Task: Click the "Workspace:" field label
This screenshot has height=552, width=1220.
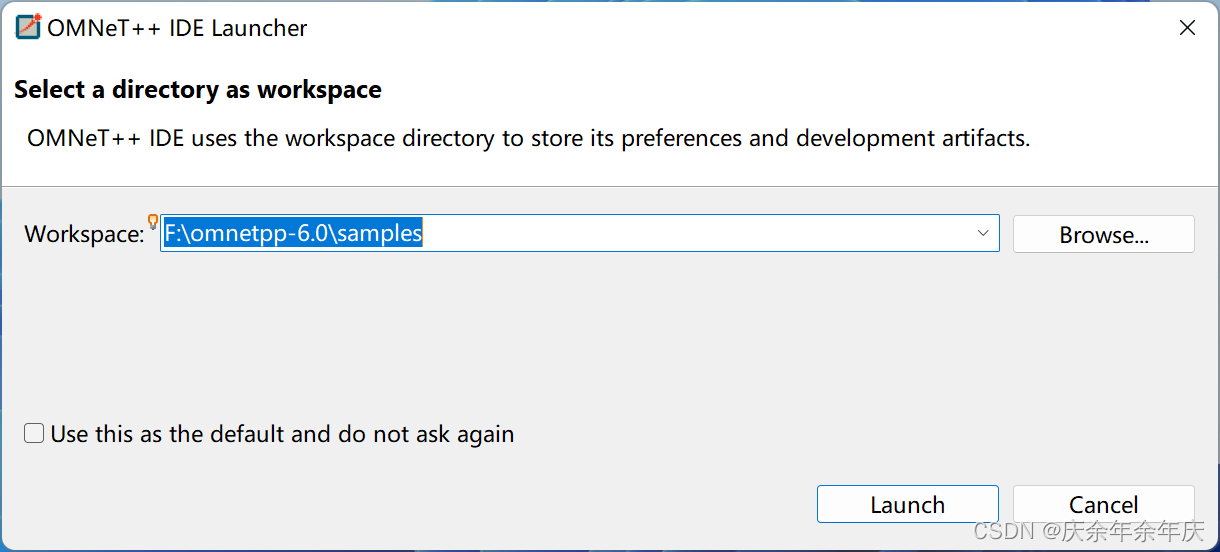Action: click(84, 234)
